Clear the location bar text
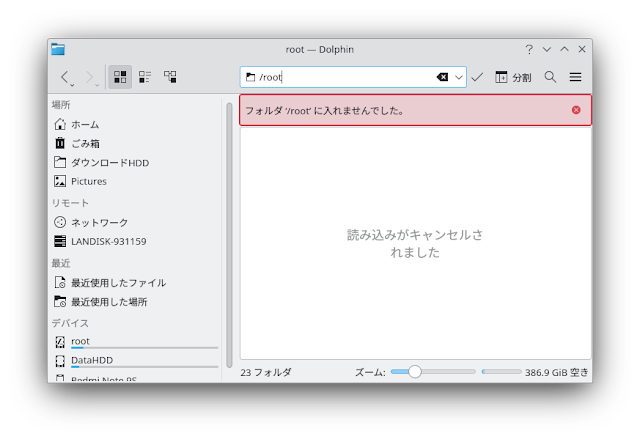Image resolution: width=640 pixels, height=439 pixels. 442,77
